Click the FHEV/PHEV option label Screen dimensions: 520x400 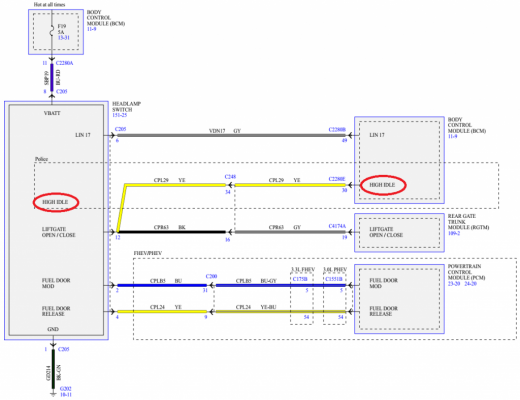[148, 253]
